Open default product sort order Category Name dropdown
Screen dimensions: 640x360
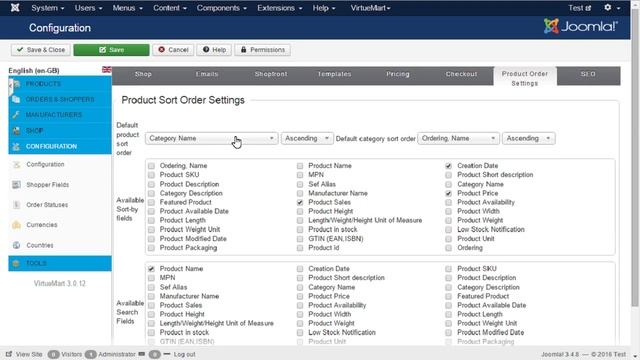[211, 138]
